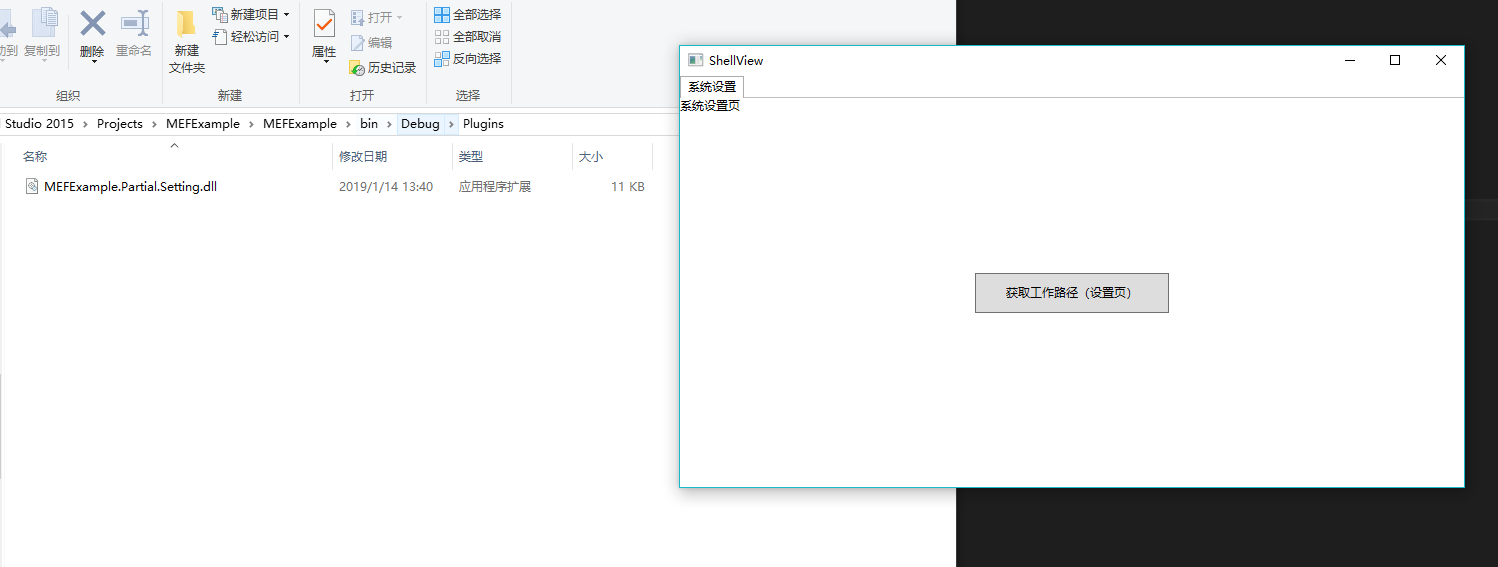Image resolution: width=1498 pixels, height=567 pixels.
Task: Sort by the Type (类型) column header
Action: (471, 157)
